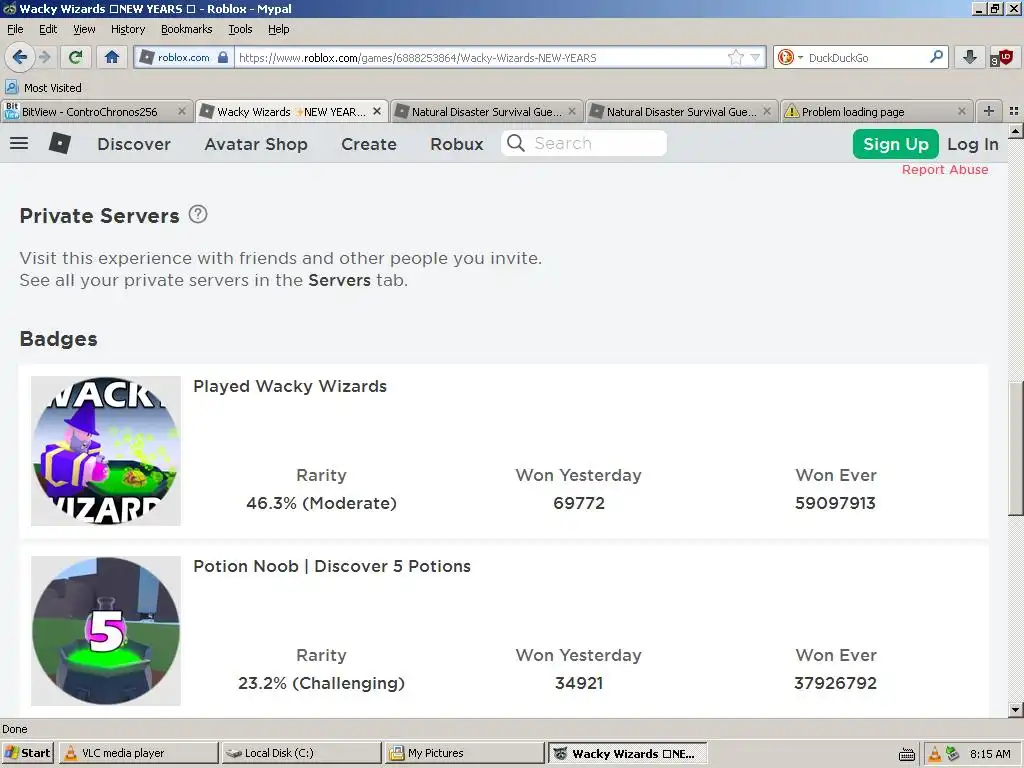Click the Roblox search magnifier icon
Image resolution: width=1024 pixels, height=768 pixels.
[x=516, y=143]
